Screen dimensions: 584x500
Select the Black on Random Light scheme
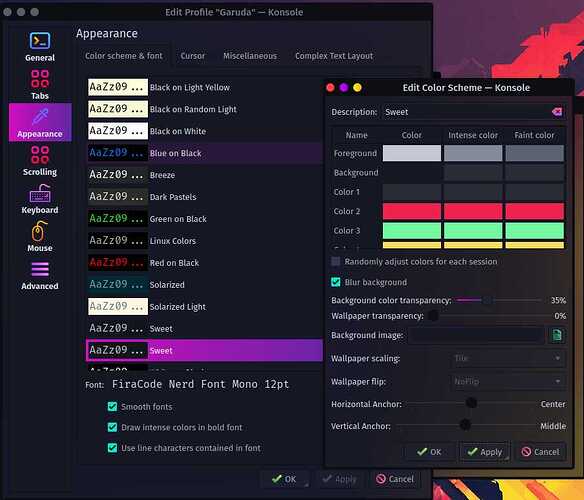(205, 109)
